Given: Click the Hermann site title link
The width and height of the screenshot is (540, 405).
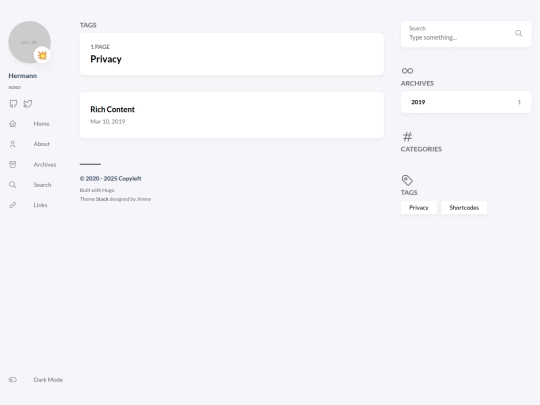Looking at the screenshot, I should point(23,76).
